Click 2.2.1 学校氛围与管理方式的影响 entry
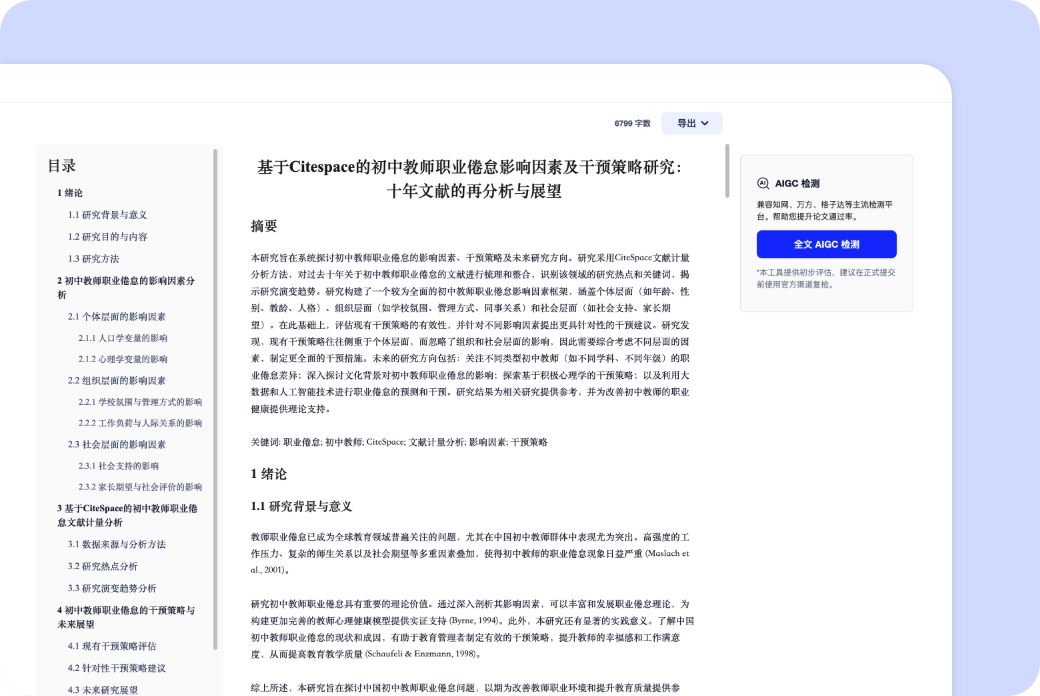Image resolution: width=1040 pixels, height=696 pixels. 140,402
